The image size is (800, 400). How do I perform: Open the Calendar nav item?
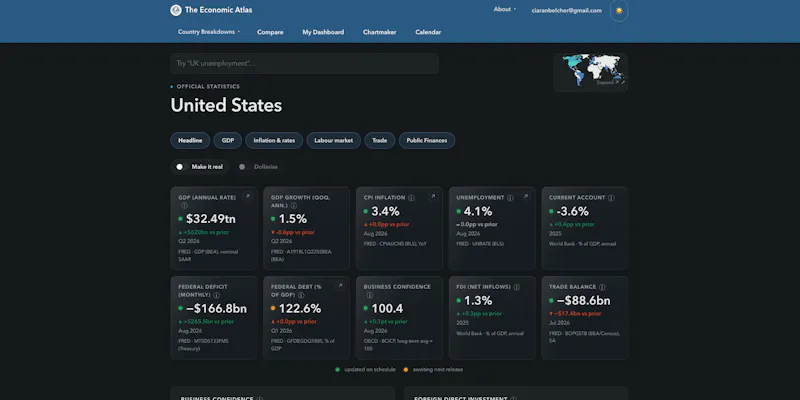(x=428, y=32)
